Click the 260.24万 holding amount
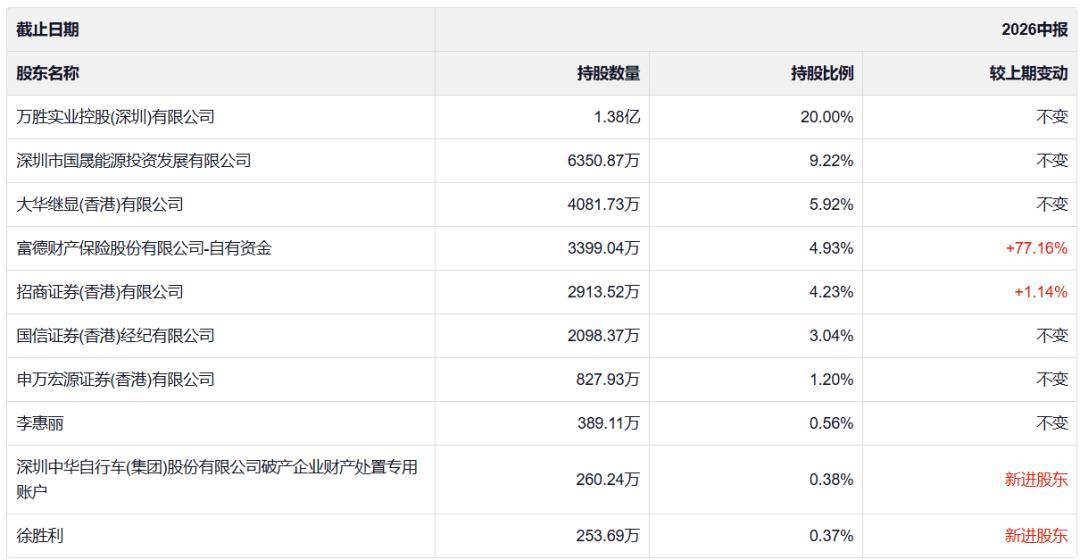Image resolution: width=1080 pixels, height=560 pixels. (x=608, y=479)
